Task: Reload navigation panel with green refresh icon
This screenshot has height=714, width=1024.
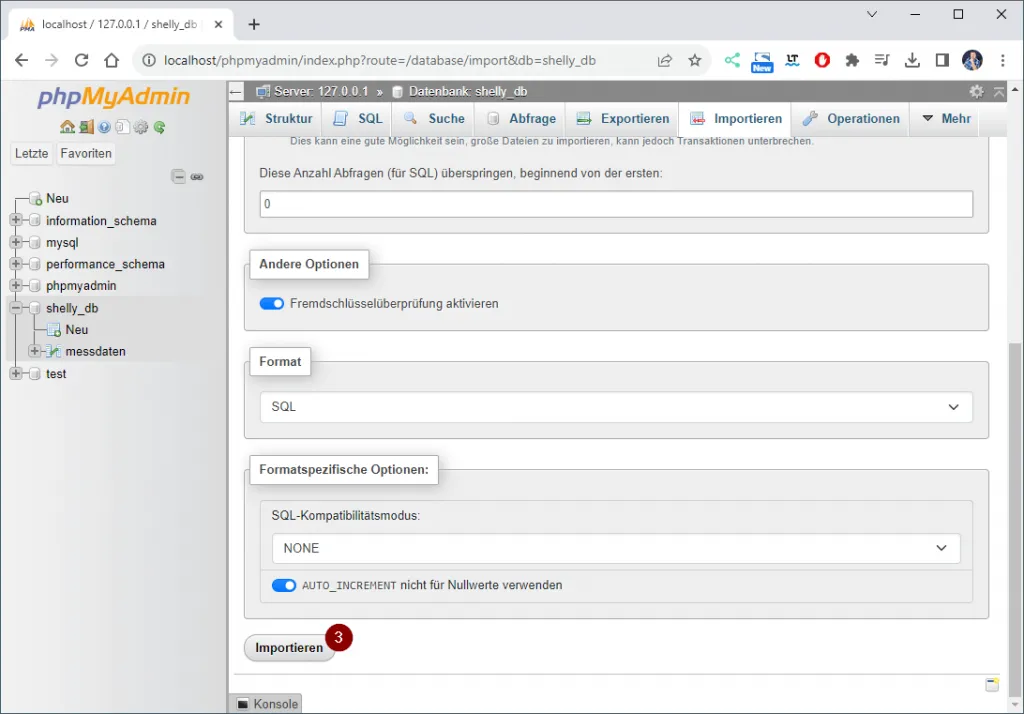Action: pyautogui.click(x=159, y=127)
